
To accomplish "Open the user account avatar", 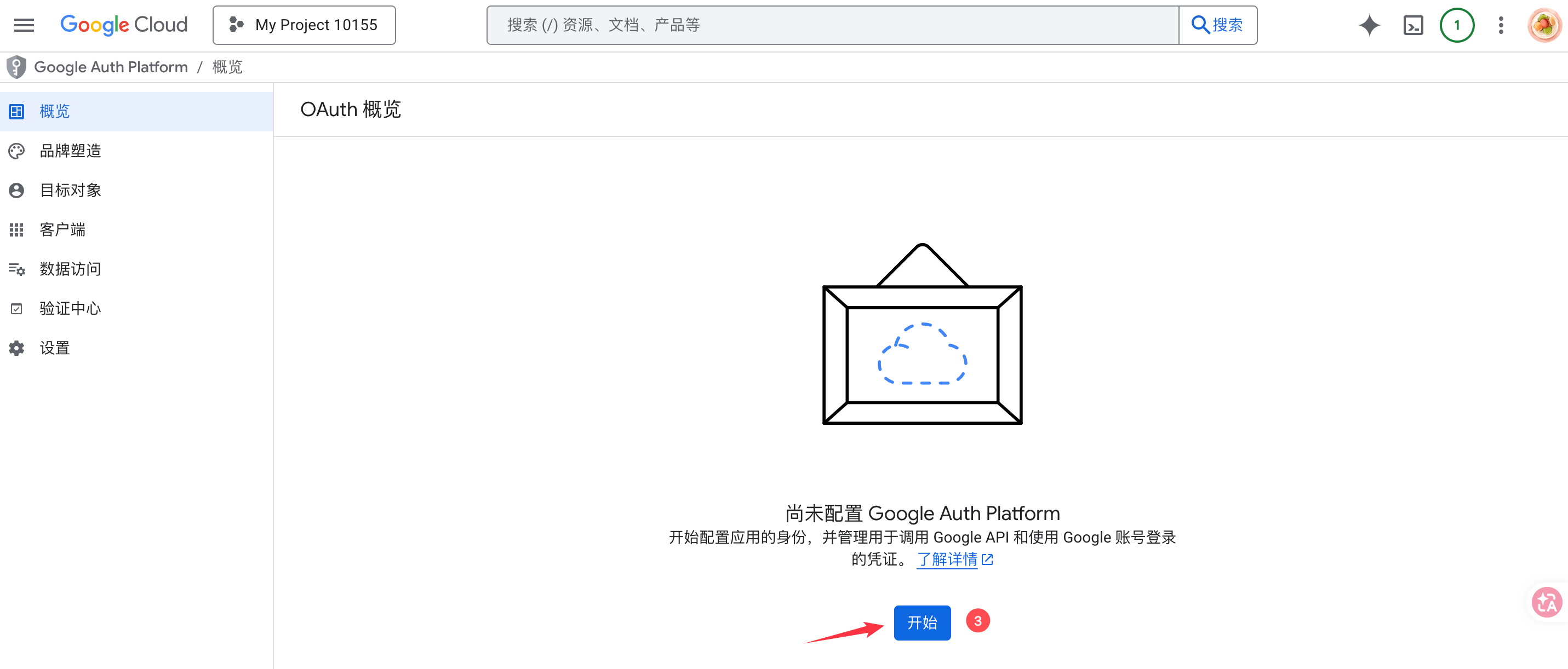I will (1545, 25).
